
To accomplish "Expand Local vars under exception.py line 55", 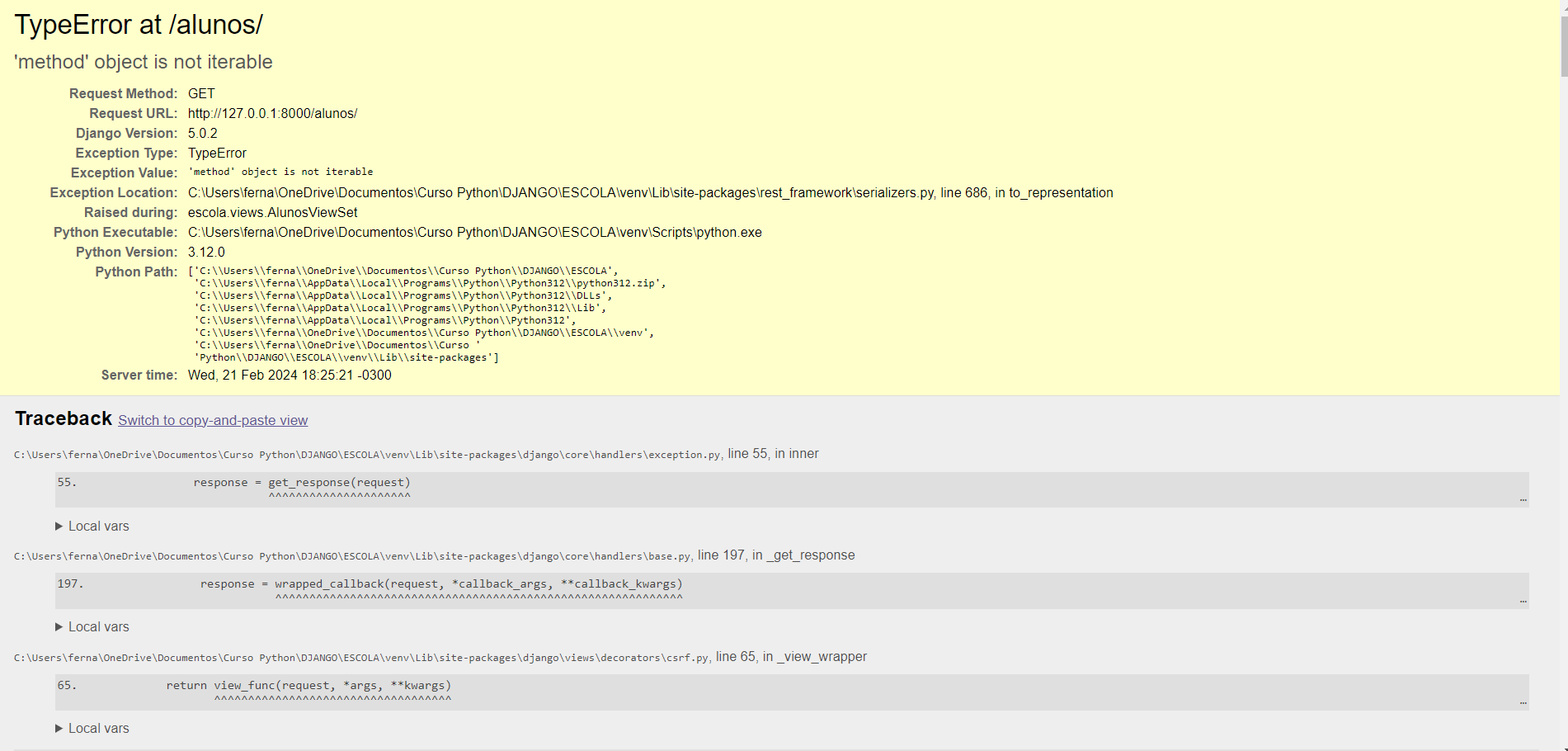I will click(x=92, y=526).
